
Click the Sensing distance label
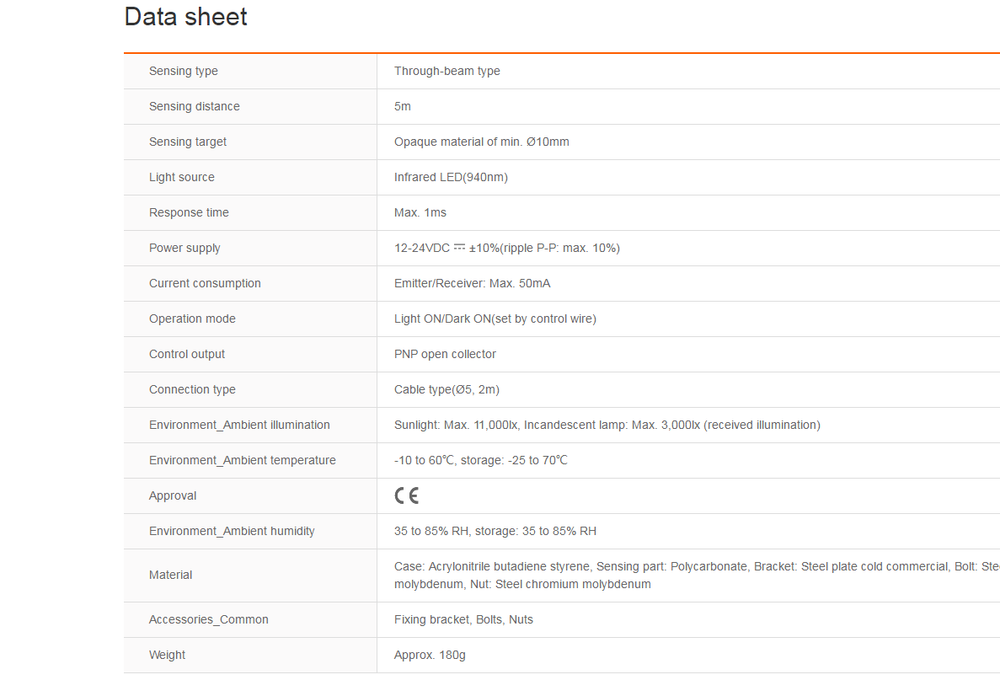[x=194, y=107]
